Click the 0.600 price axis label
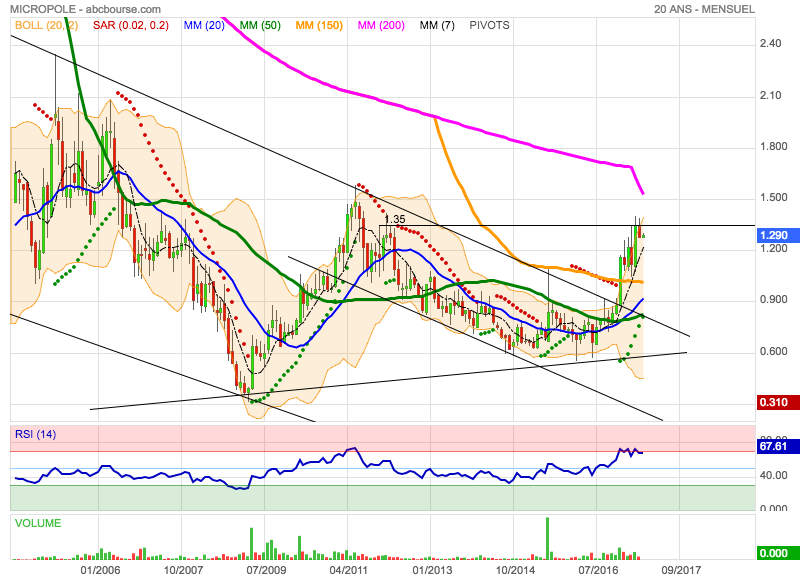This screenshot has height=580, width=800. [x=773, y=351]
